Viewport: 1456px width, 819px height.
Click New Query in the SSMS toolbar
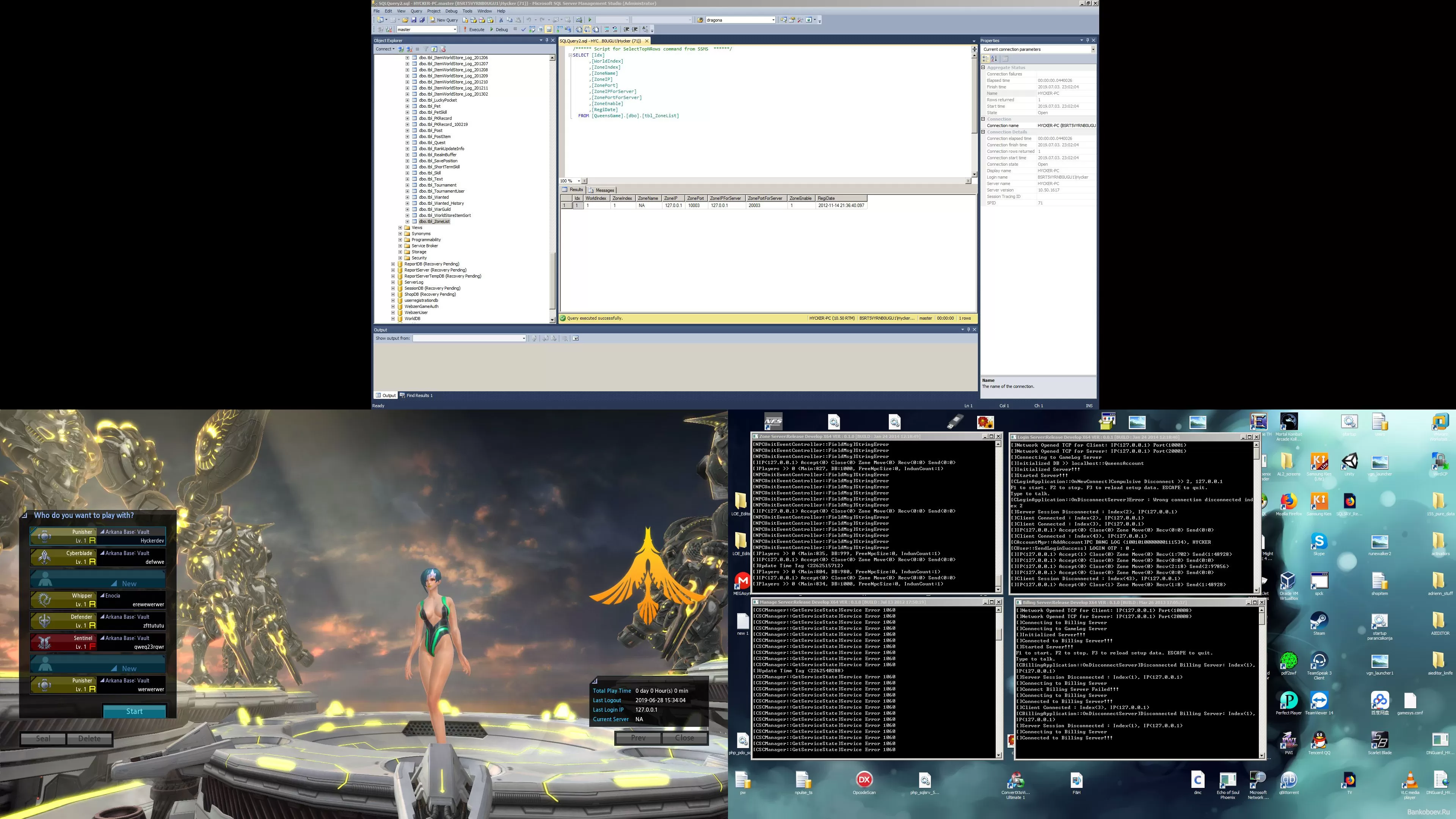coord(444,20)
